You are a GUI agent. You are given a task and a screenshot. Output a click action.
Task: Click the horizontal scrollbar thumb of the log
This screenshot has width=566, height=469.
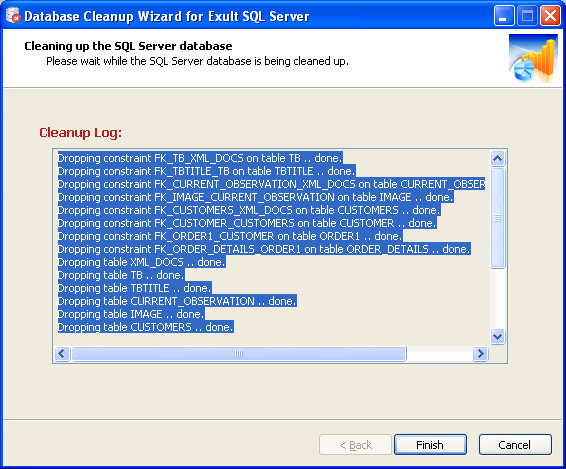pyautogui.click(x=239, y=353)
